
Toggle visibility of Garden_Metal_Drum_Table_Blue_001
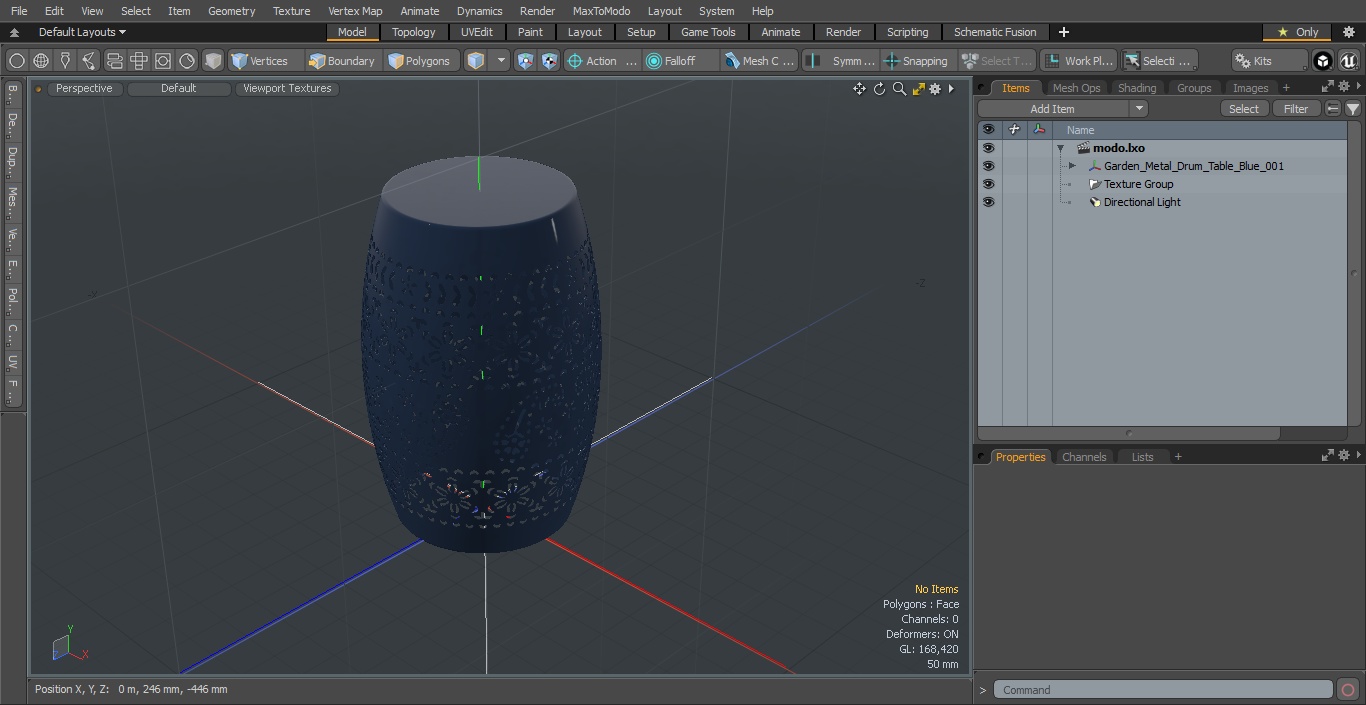click(x=988, y=166)
